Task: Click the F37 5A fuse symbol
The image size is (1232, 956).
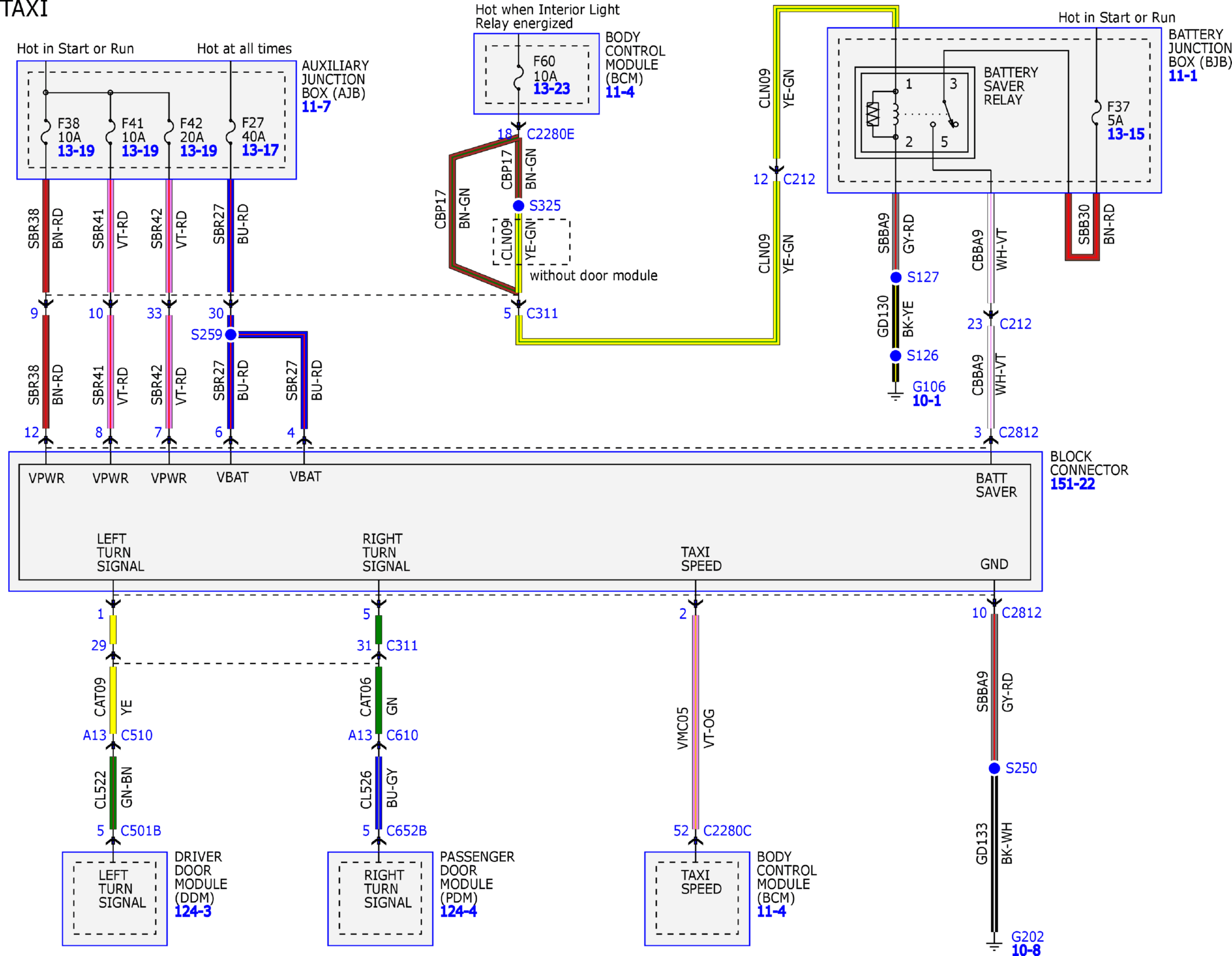Action: [1095, 113]
